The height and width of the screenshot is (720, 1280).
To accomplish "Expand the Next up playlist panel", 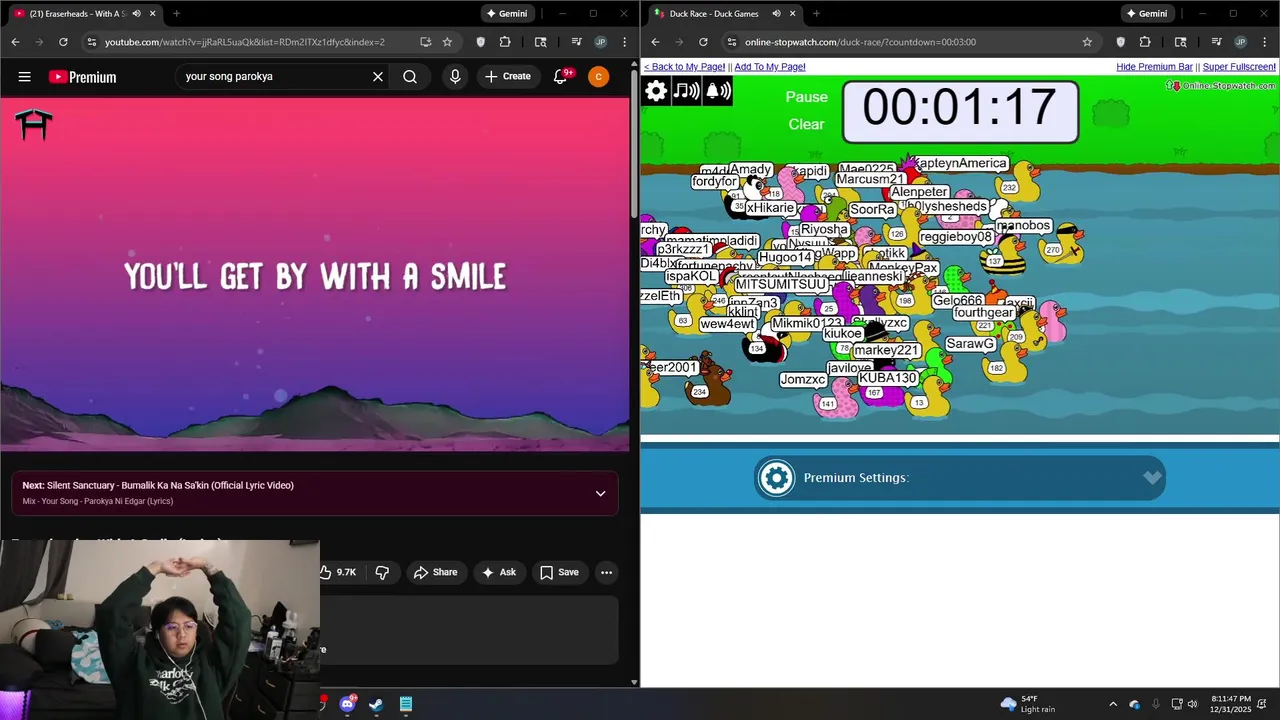I will pos(600,493).
